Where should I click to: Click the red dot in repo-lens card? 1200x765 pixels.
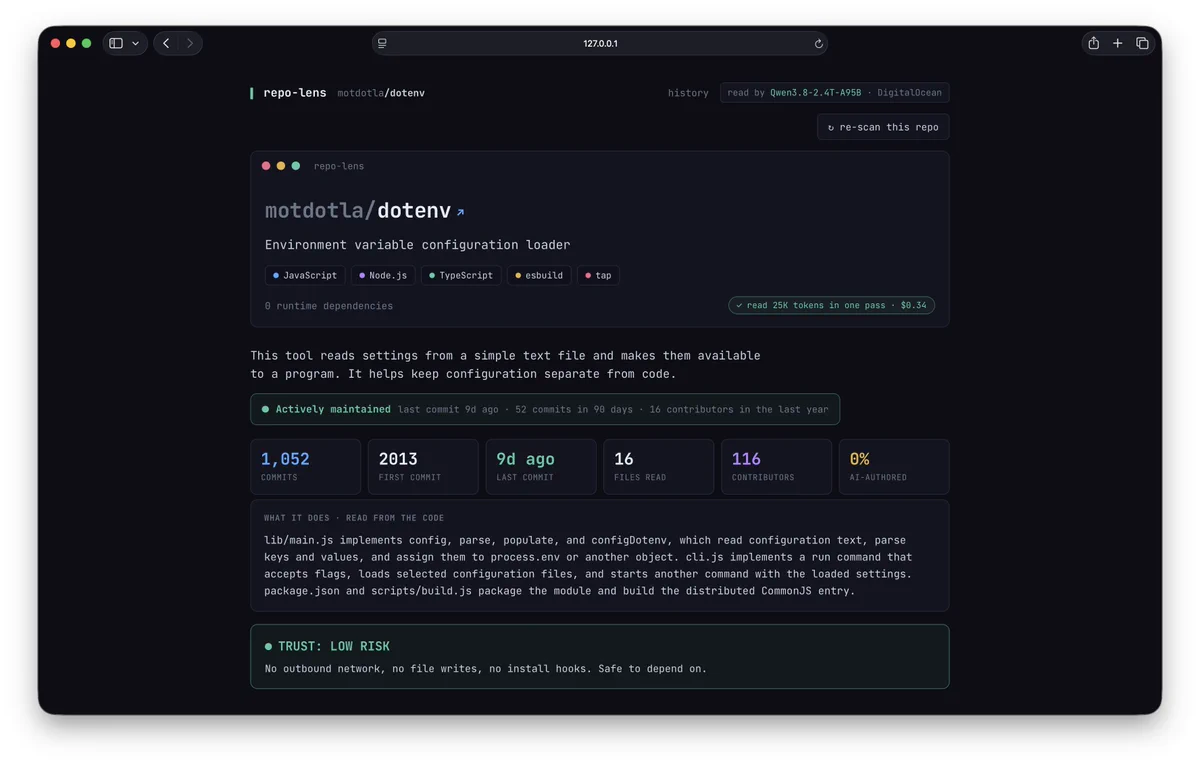[266, 166]
